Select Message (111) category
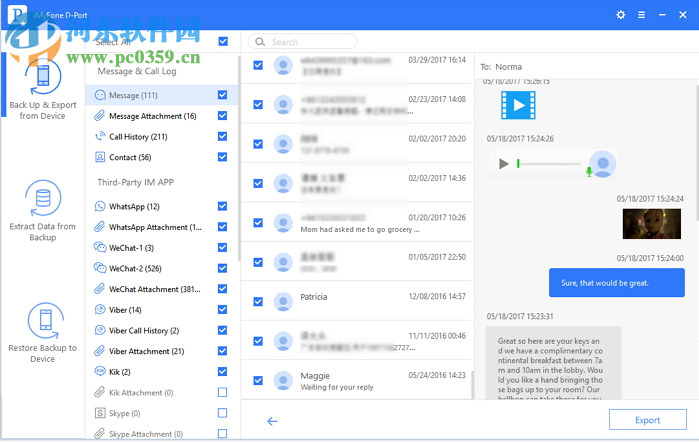The height and width of the screenshot is (444, 699). coord(163,95)
